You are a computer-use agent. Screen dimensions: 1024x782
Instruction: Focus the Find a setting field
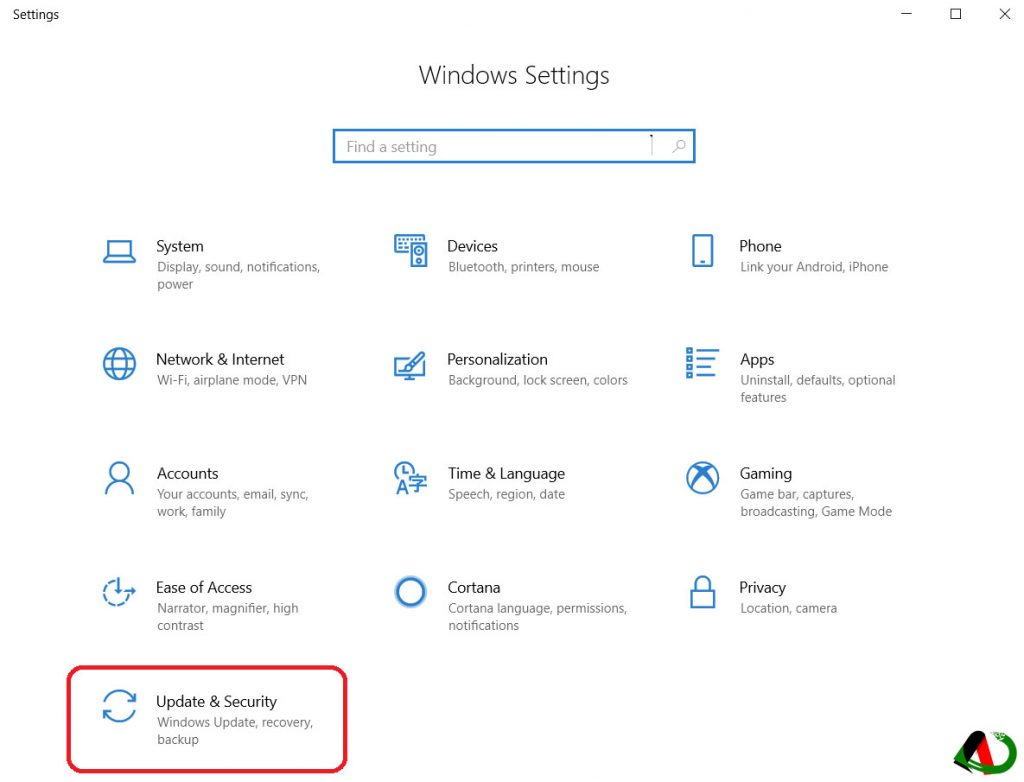[x=514, y=146]
